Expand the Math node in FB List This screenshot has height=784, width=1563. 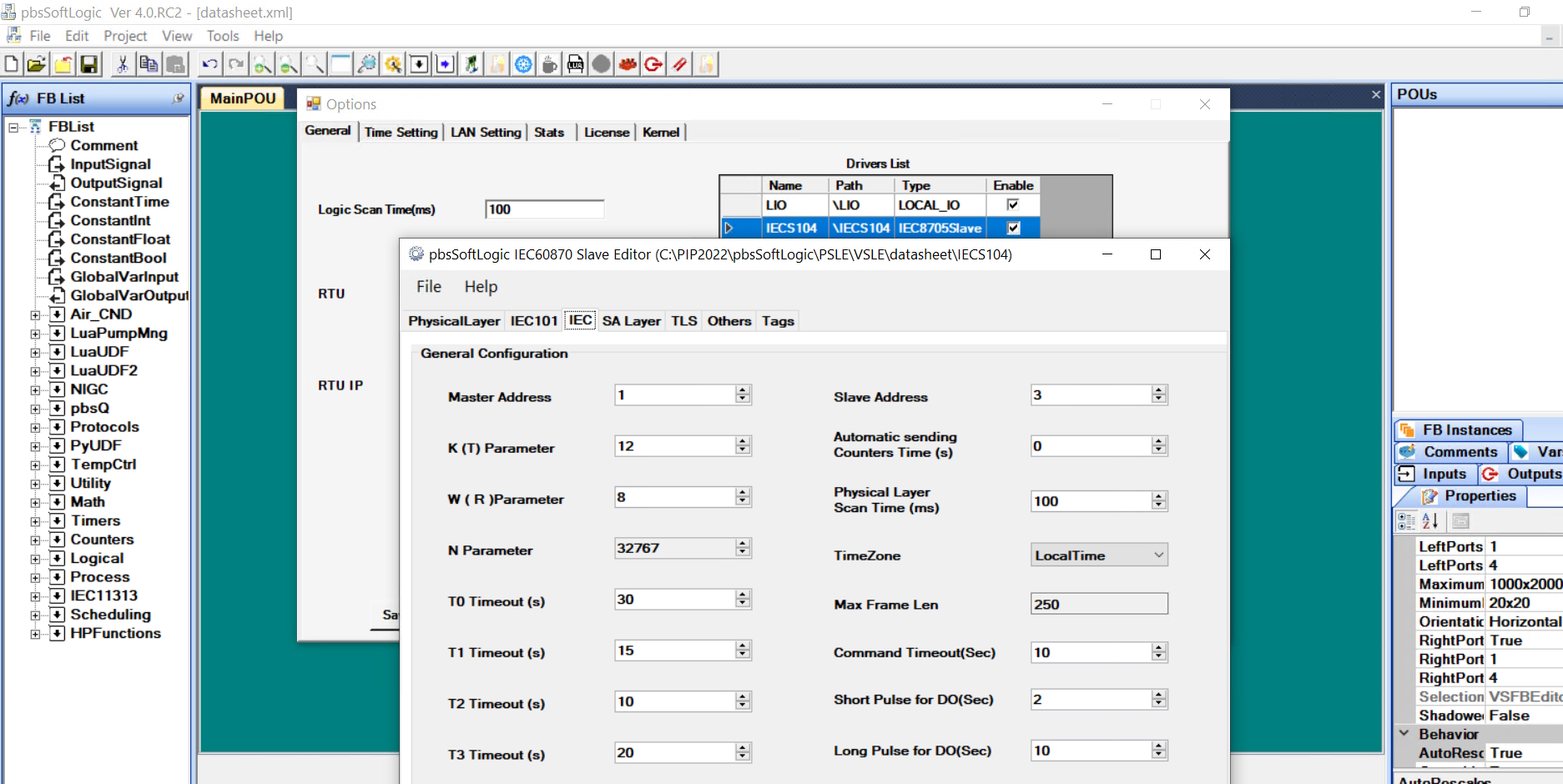click(x=34, y=501)
